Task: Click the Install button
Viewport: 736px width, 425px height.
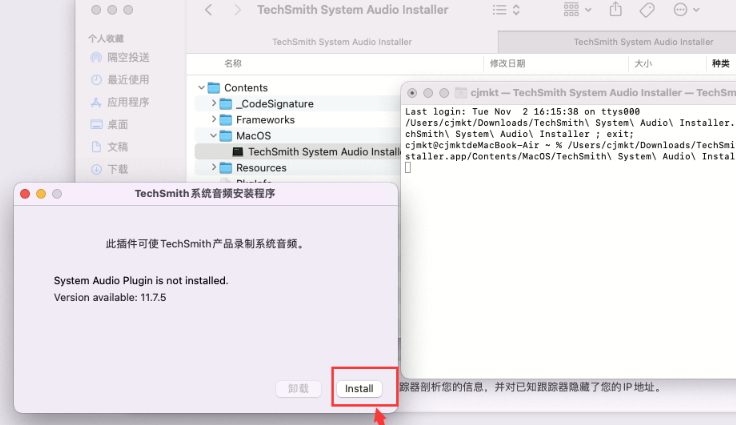Action: click(x=359, y=388)
